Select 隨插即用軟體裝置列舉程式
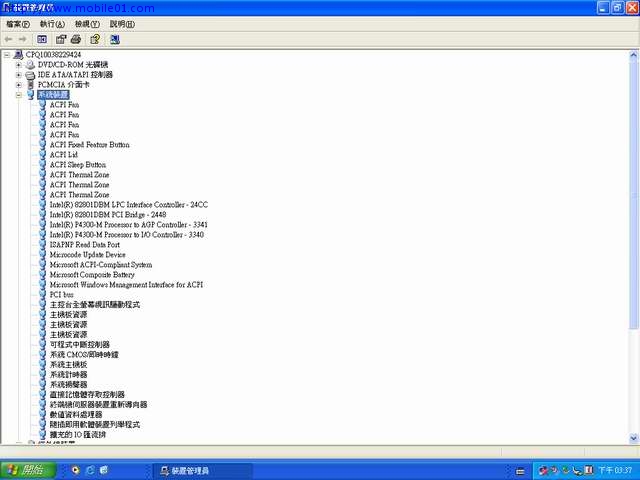The width and height of the screenshot is (640, 480). [95, 424]
